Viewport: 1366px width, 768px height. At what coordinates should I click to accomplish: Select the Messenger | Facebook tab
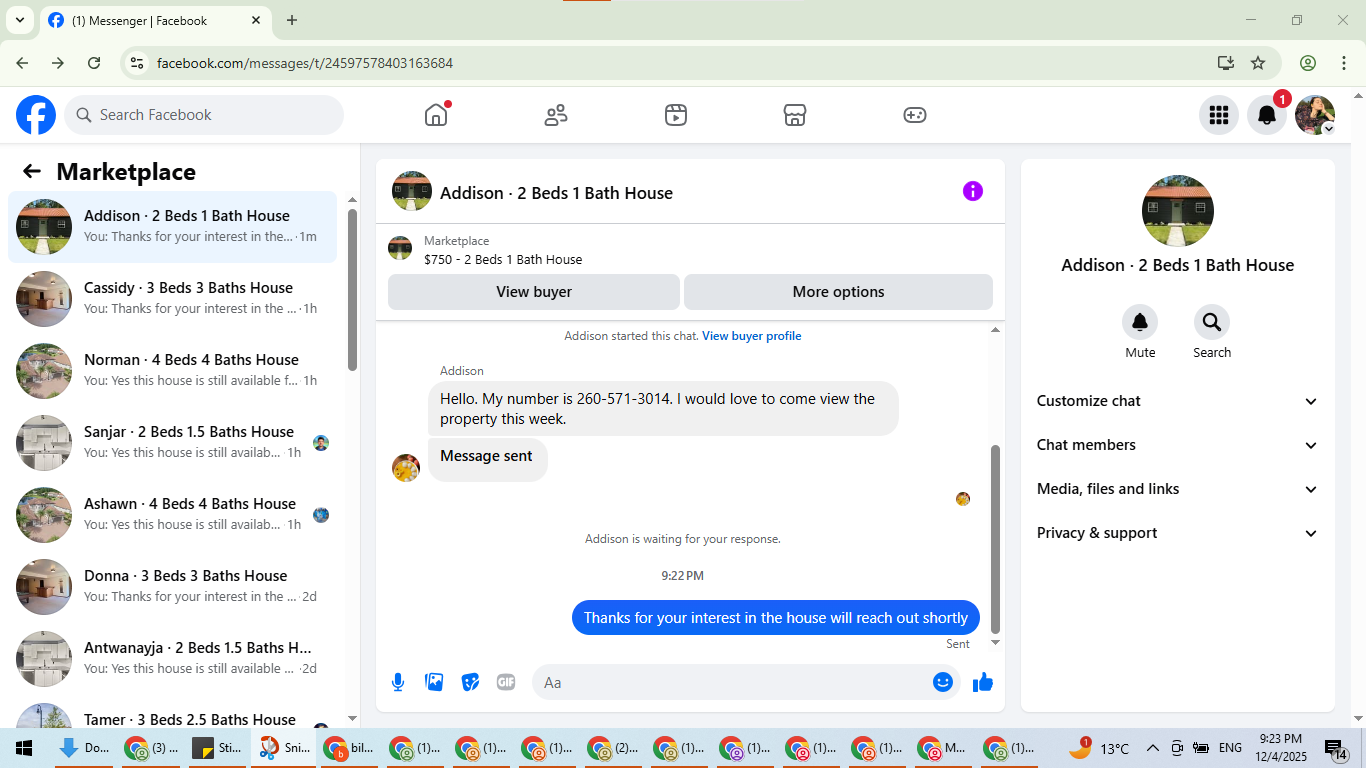pyautogui.click(x=153, y=20)
